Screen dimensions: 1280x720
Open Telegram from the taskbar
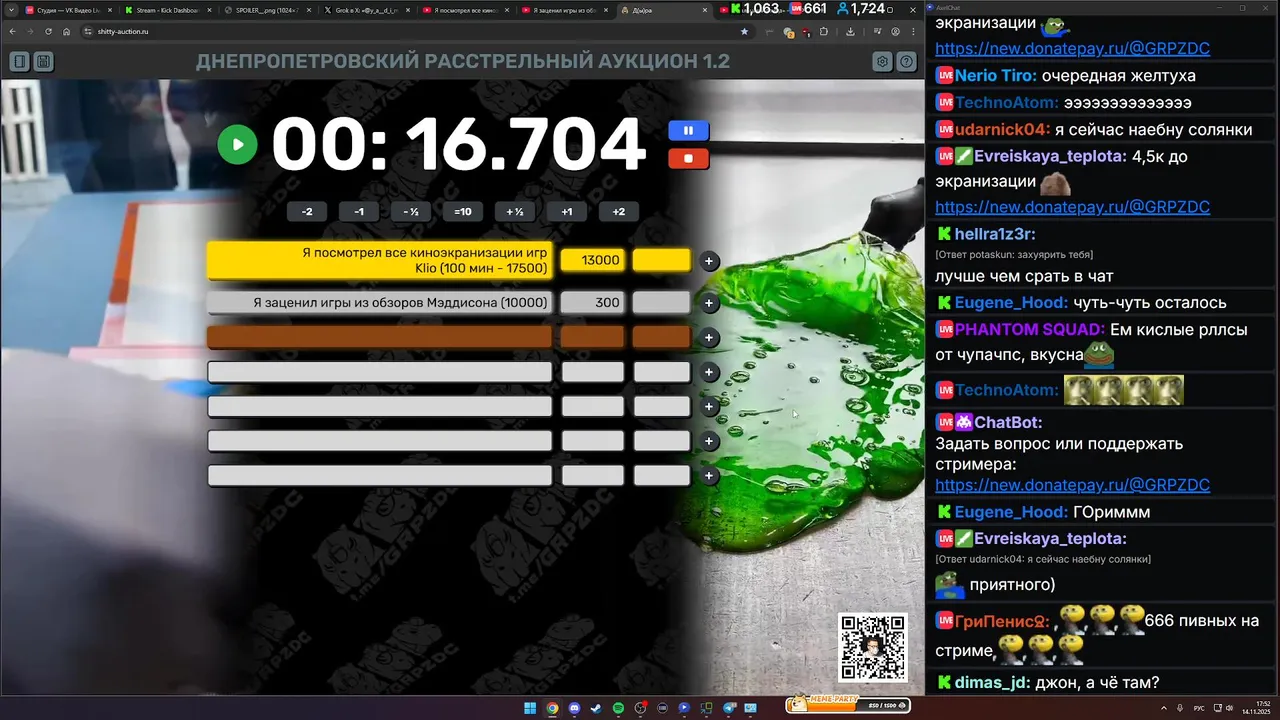pyautogui.click(x=728, y=708)
